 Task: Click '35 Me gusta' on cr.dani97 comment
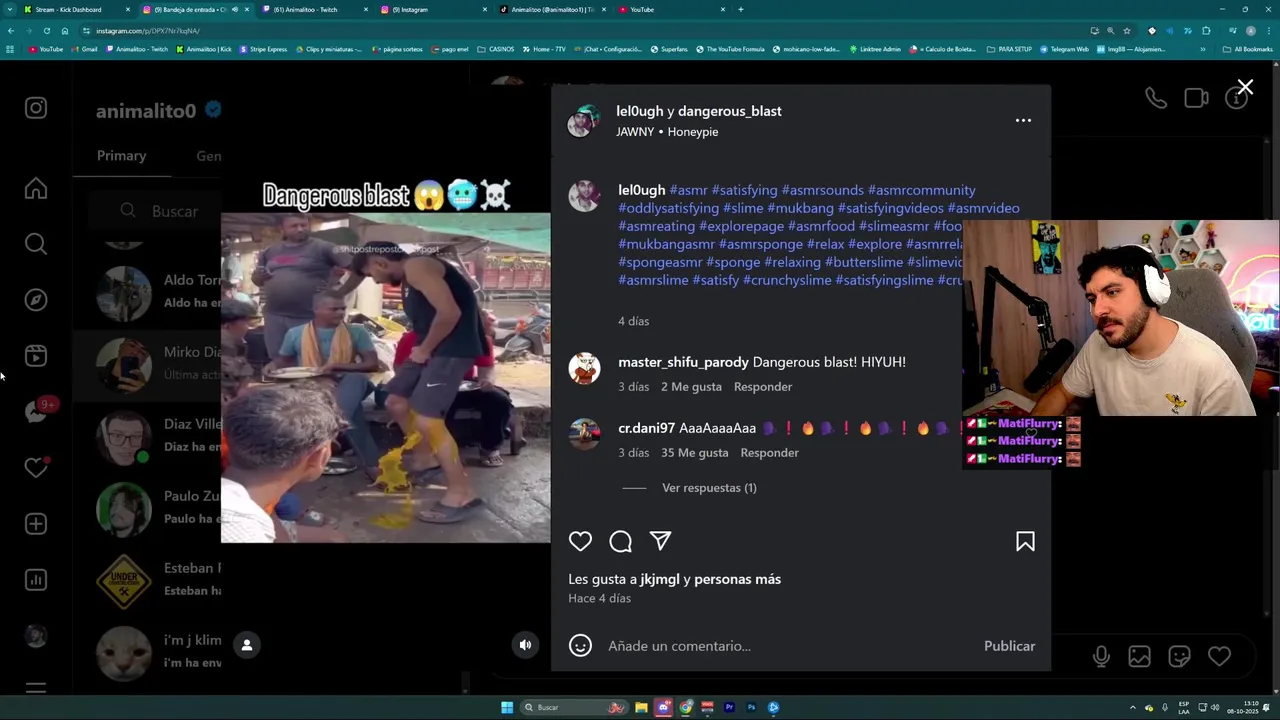(x=694, y=453)
